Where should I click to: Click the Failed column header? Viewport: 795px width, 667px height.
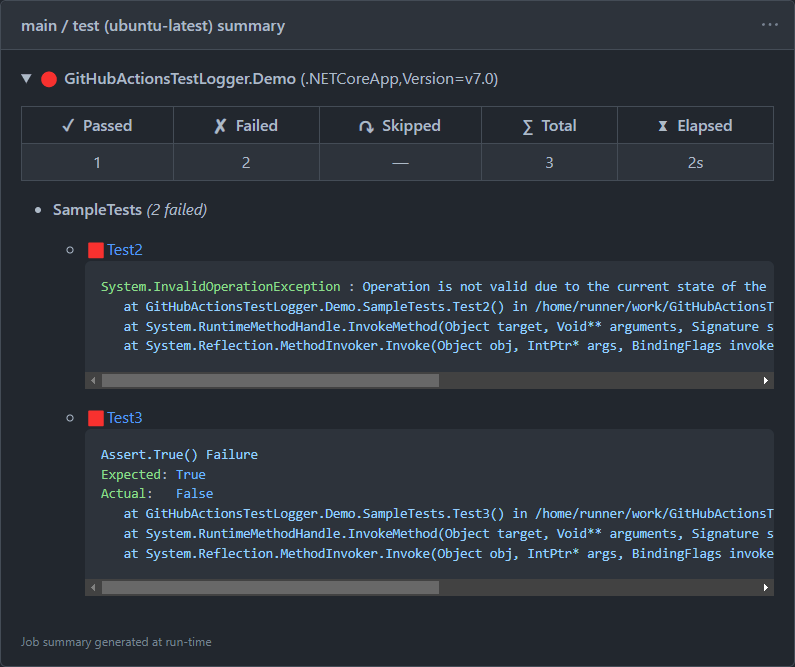coord(246,125)
